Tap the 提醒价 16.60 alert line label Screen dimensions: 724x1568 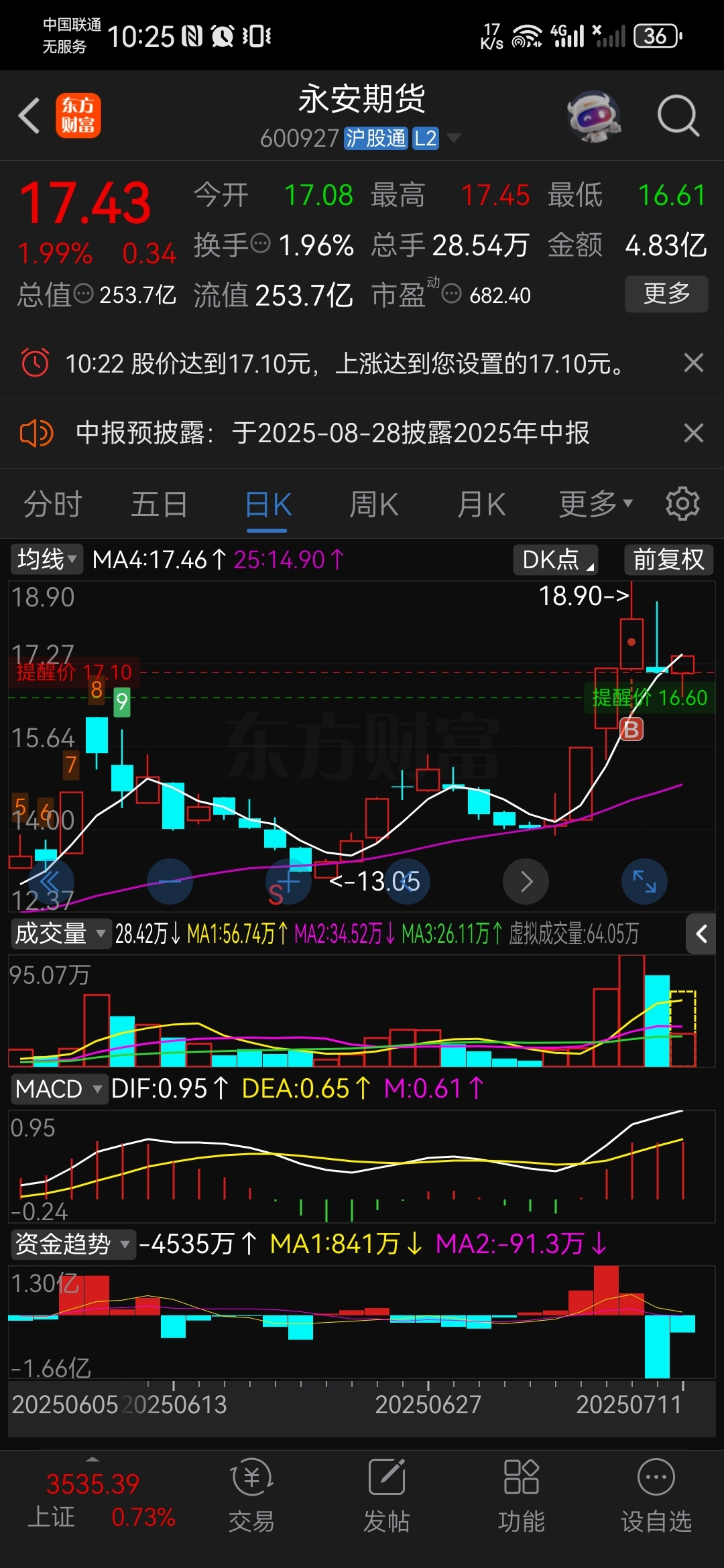point(650,698)
